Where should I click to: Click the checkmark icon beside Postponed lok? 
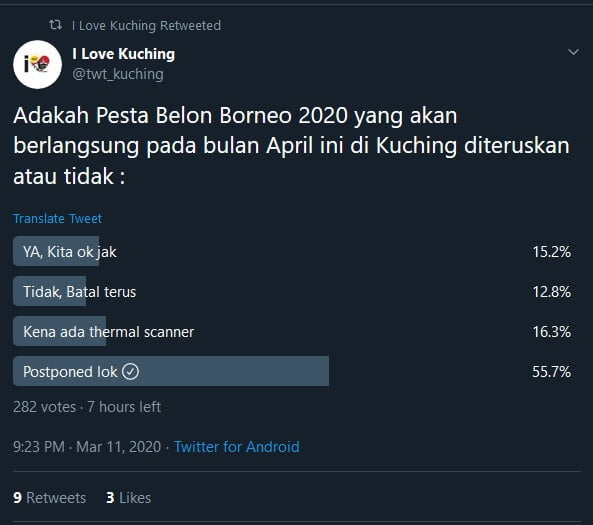[130, 371]
